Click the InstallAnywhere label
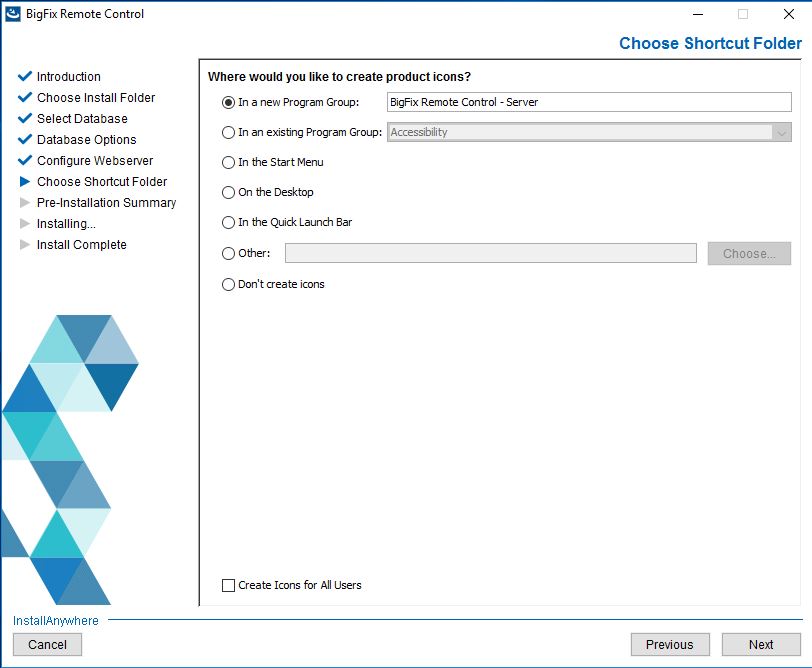 [56, 621]
